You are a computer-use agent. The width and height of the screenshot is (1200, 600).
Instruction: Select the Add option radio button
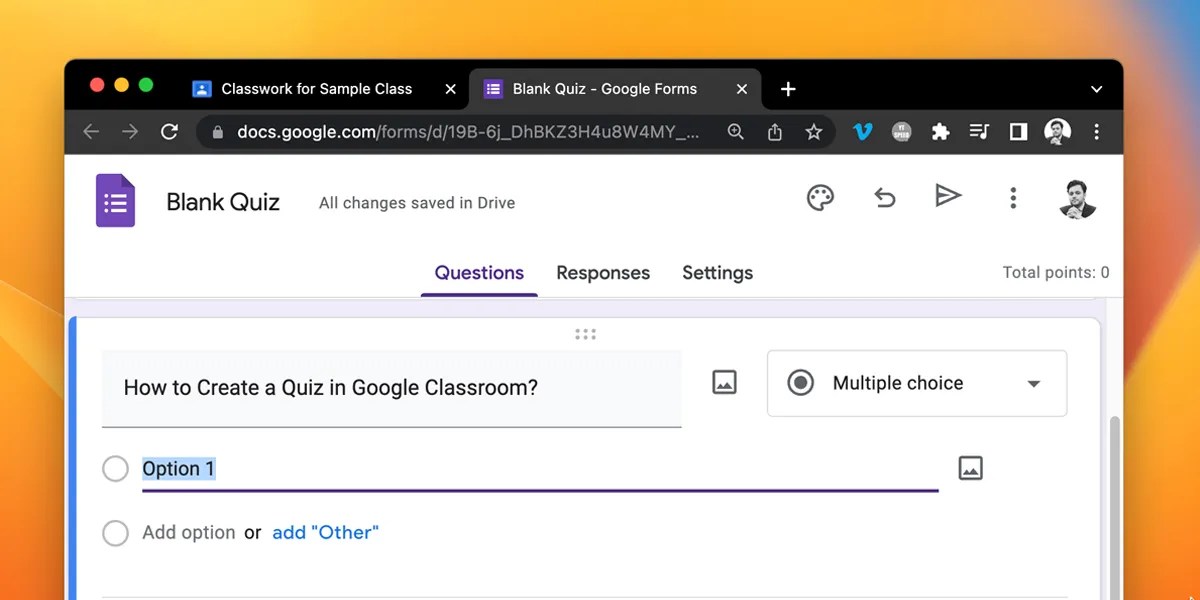pyautogui.click(x=115, y=532)
